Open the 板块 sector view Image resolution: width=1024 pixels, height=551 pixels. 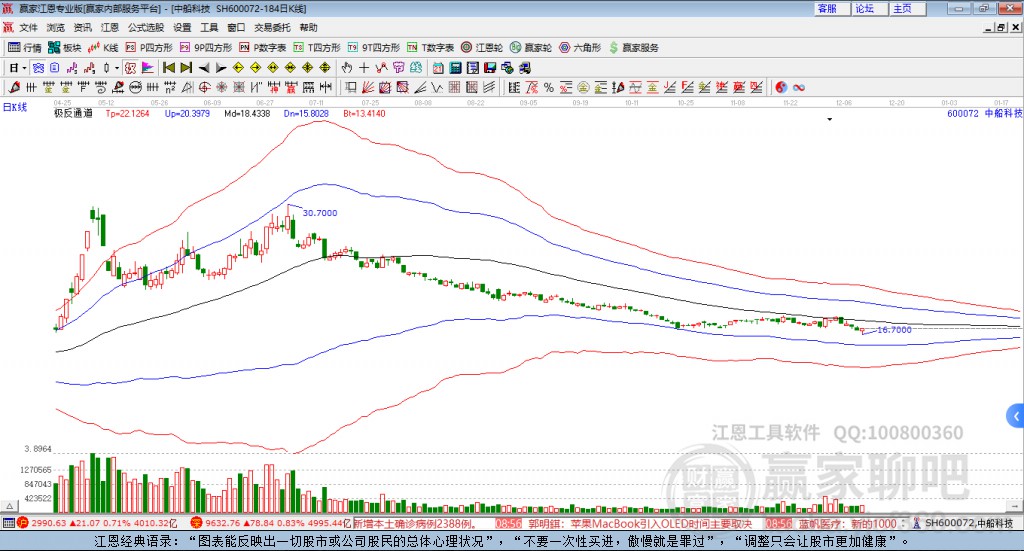coord(65,48)
